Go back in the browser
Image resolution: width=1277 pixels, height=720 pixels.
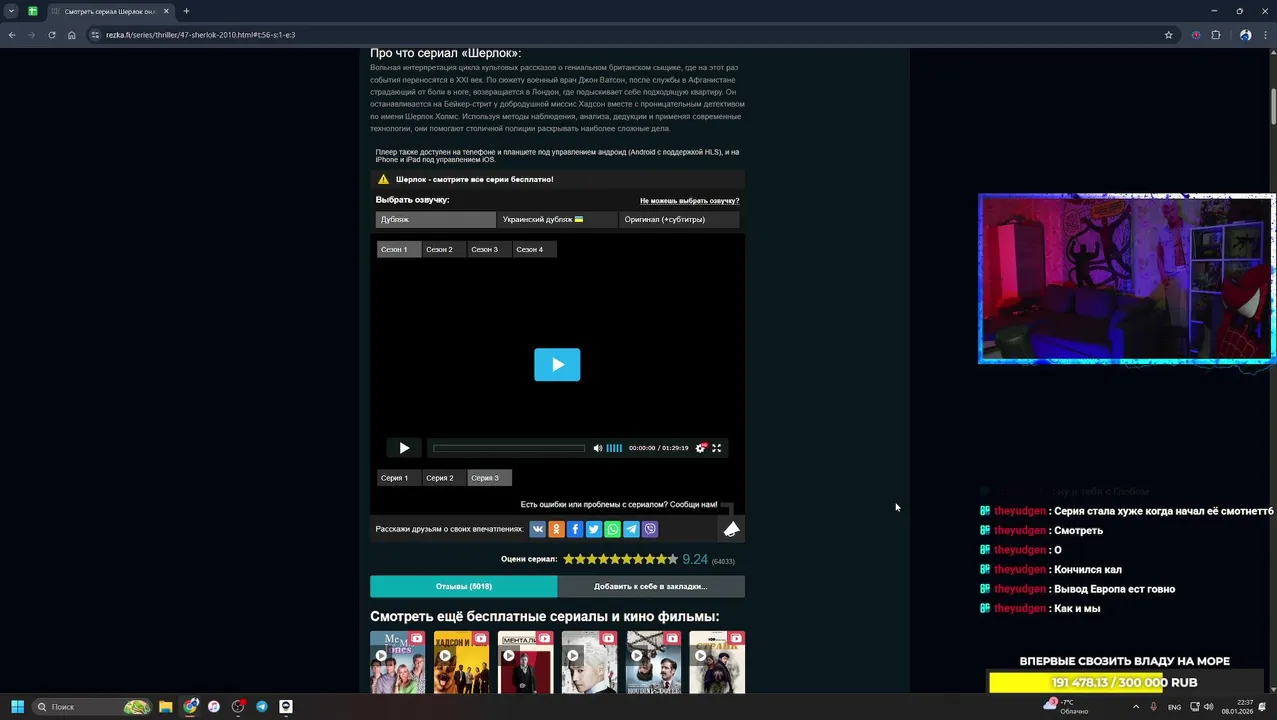(12, 35)
